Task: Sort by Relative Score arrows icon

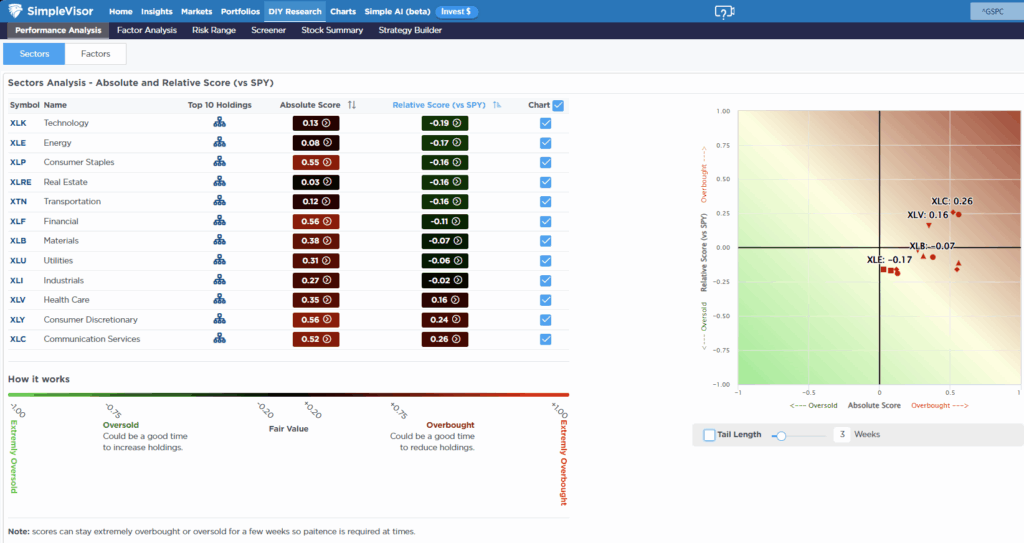Action: pyautogui.click(x=497, y=105)
